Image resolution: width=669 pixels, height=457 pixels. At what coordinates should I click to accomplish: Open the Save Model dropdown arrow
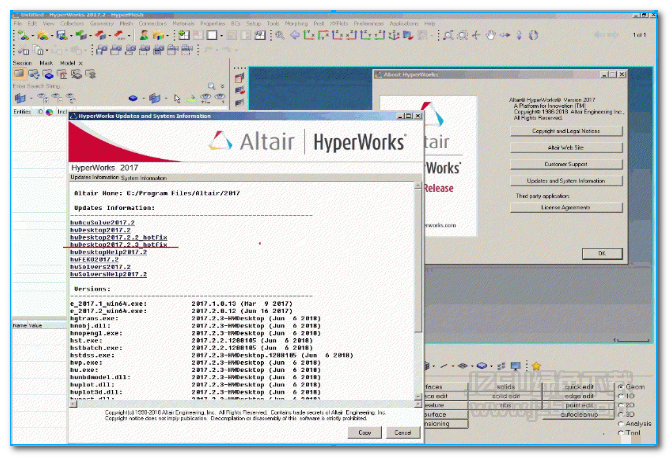(70, 36)
